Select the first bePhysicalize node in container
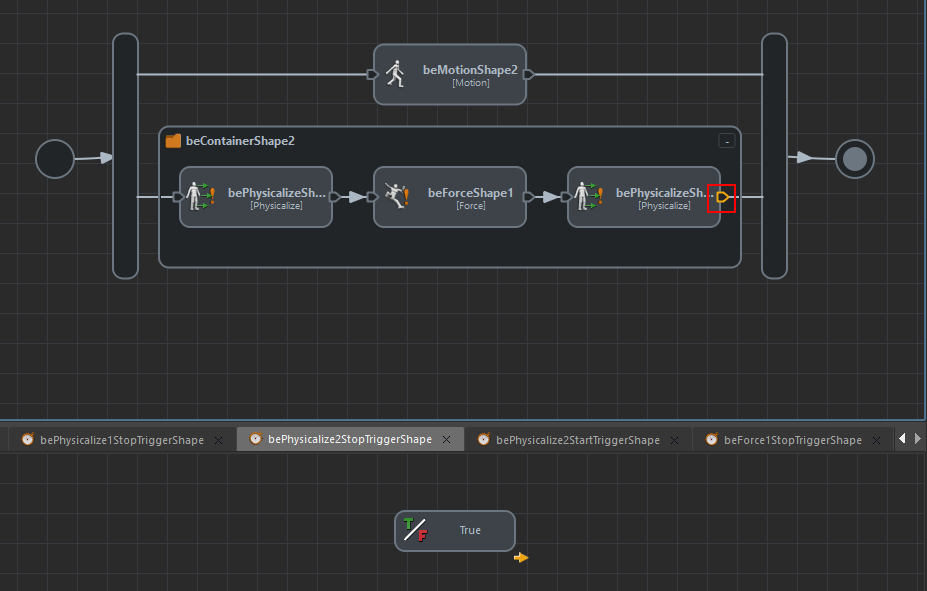Image resolution: width=927 pixels, height=591 pixels. pyautogui.click(x=256, y=197)
